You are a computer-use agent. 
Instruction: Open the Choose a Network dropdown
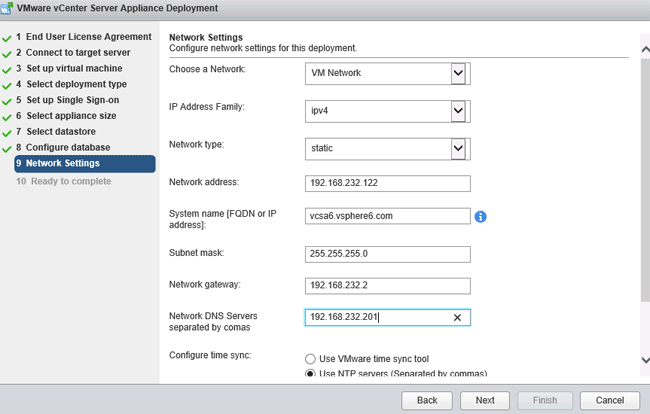click(x=458, y=73)
